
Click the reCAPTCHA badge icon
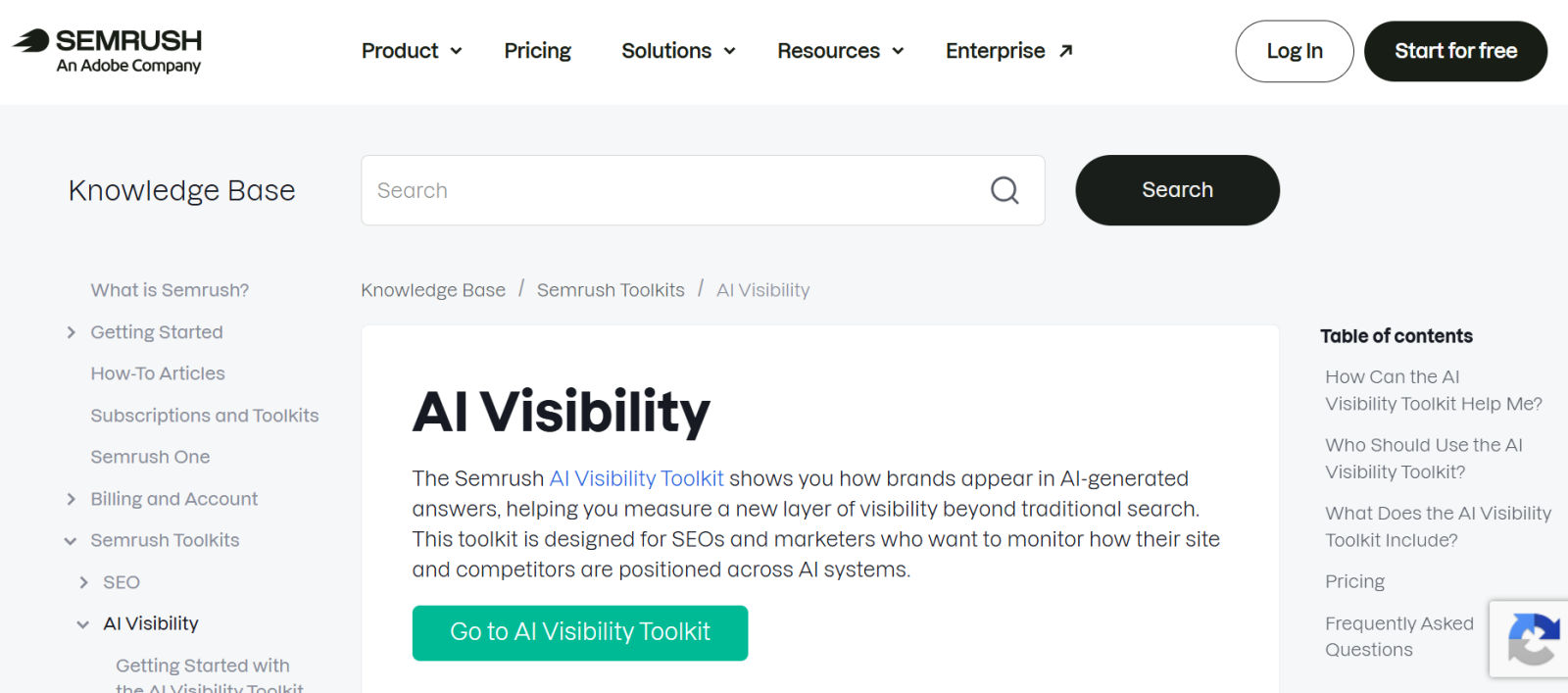pos(1532,638)
